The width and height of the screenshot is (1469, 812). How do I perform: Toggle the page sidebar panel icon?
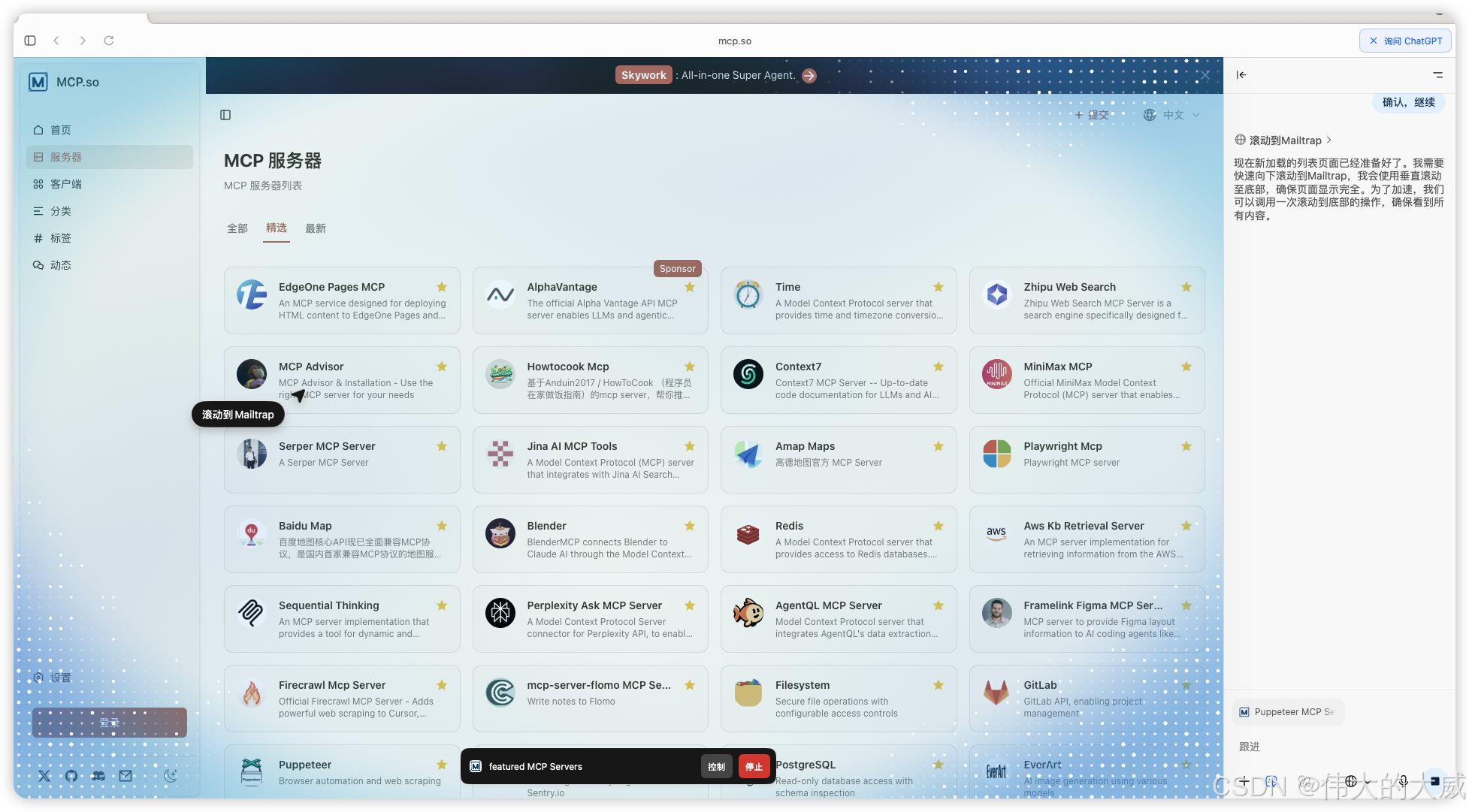tap(225, 115)
